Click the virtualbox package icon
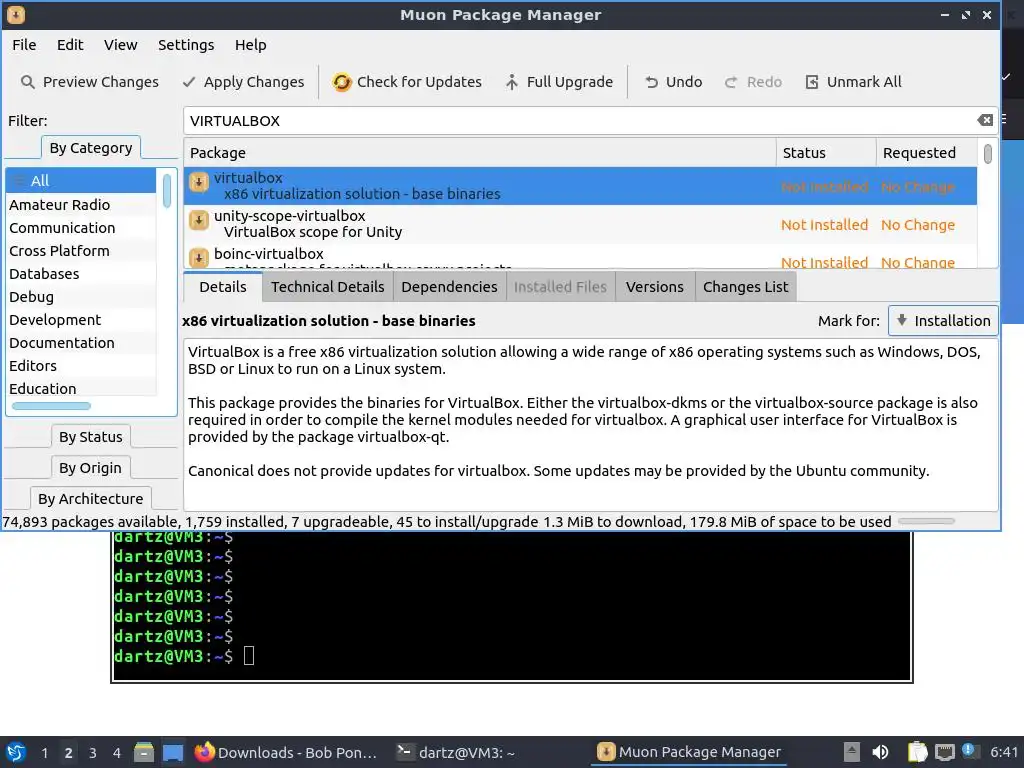 pyautogui.click(x=199, y=182)
